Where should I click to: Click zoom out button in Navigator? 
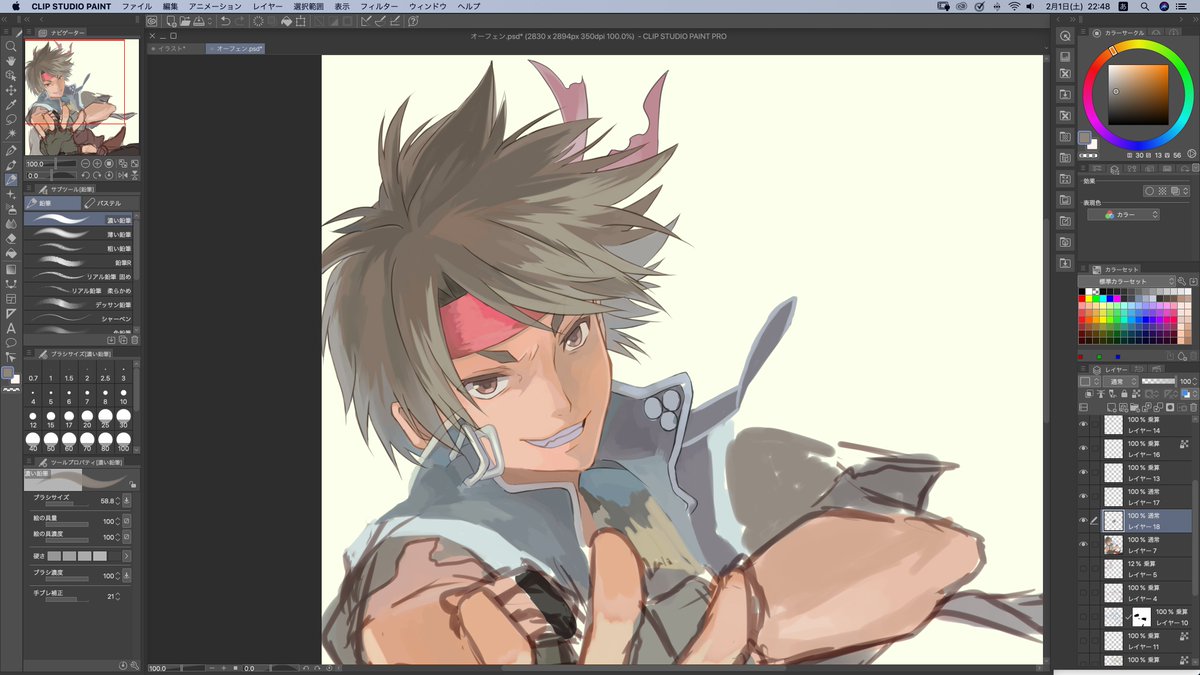[85, 163]
